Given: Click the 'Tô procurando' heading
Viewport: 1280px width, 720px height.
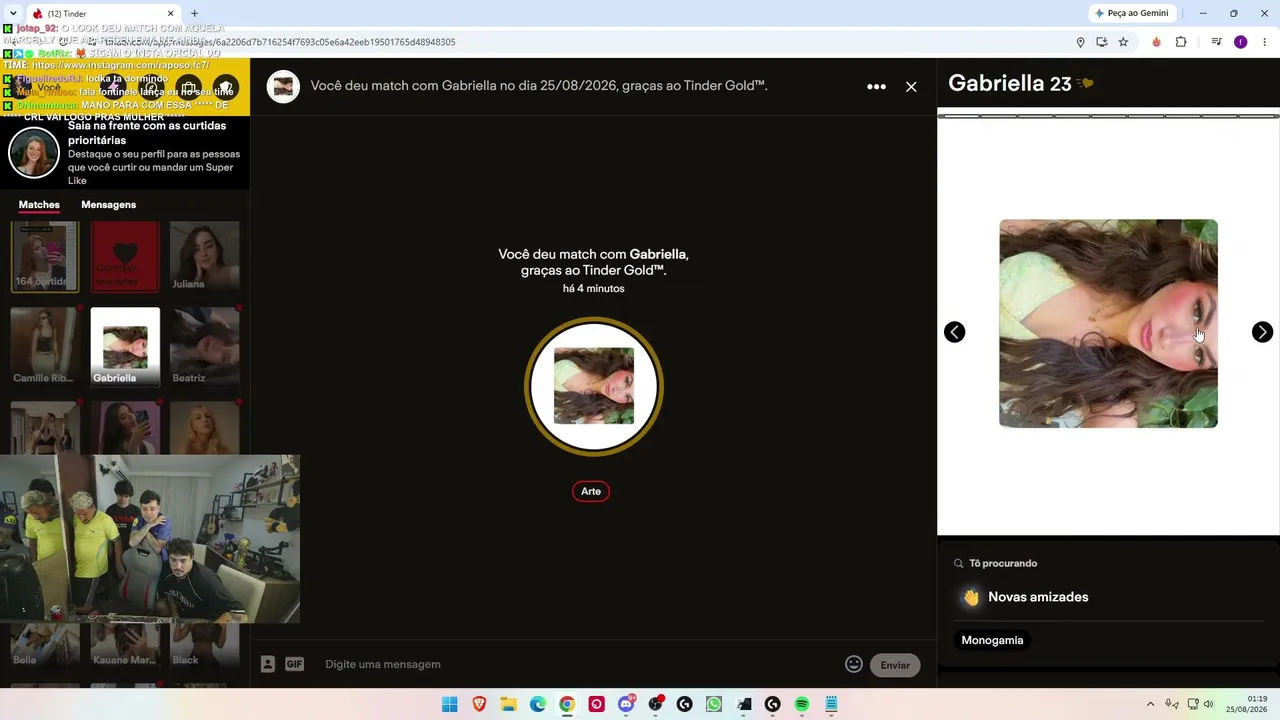Looking at the screenshot, I should coord(1003,563).
